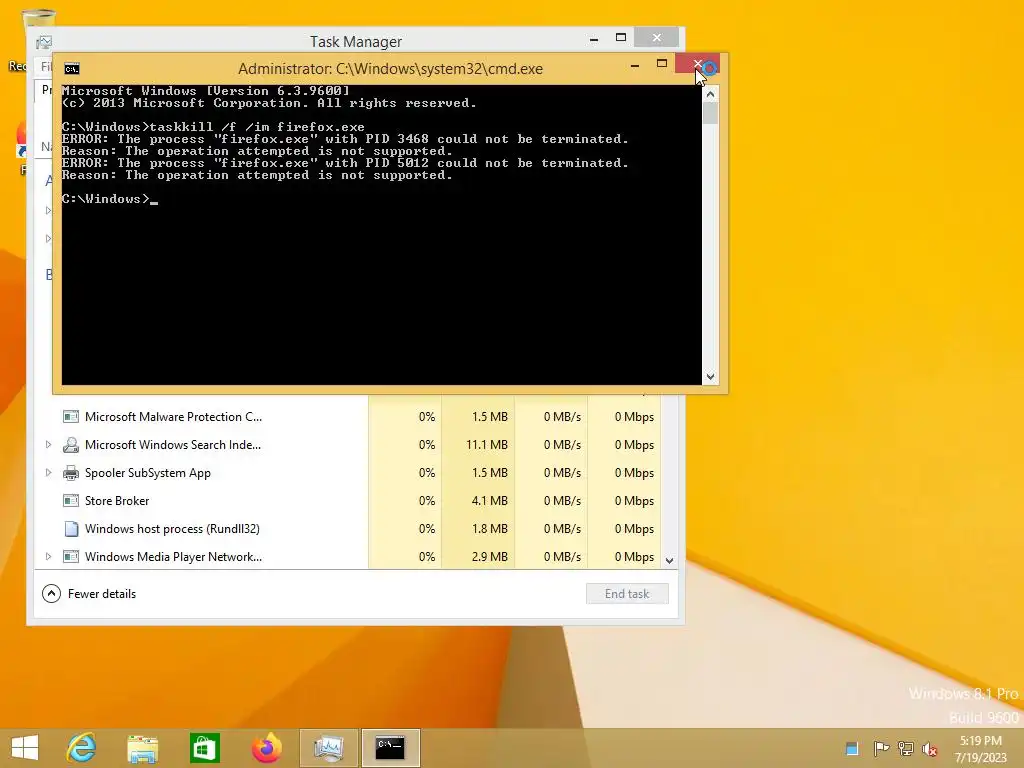
Task: Open the cmd.exe window system menu icon
Action: pyautogui.click(x=72, y=69)
